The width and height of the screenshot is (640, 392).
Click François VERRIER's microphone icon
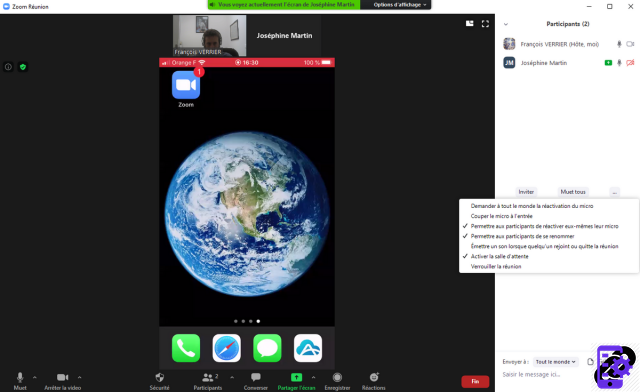point(619,44)
